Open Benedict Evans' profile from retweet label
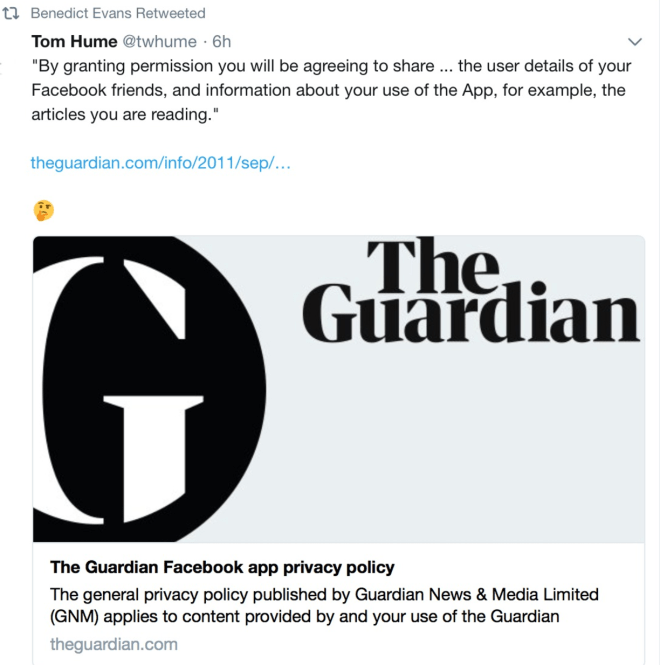This screenshot has width=660, height=665. point(79,14)
